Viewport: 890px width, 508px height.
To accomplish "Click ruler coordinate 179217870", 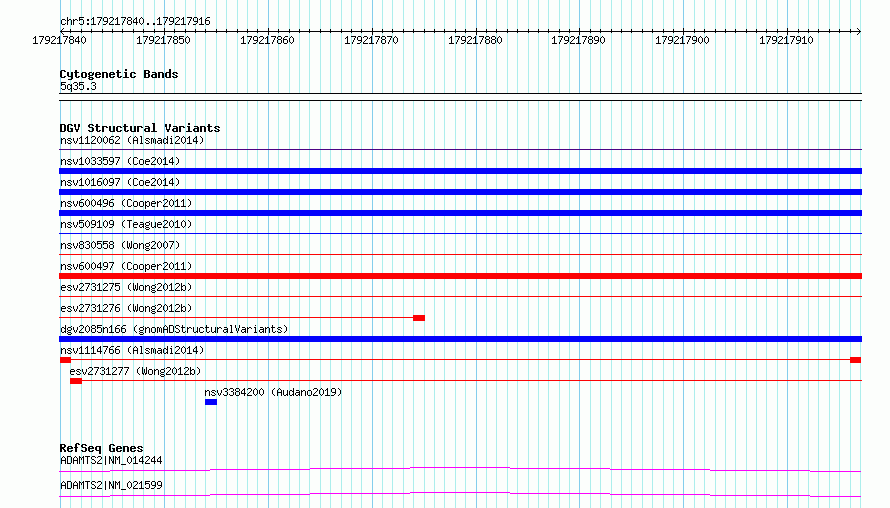I will [x=371, y=40].
